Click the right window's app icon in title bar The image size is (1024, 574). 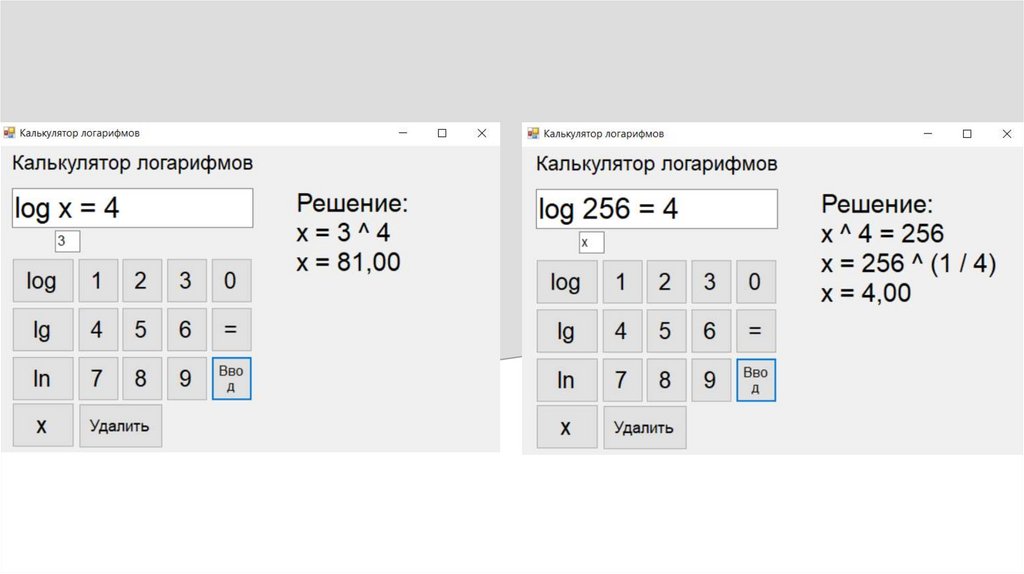[534, 133]
